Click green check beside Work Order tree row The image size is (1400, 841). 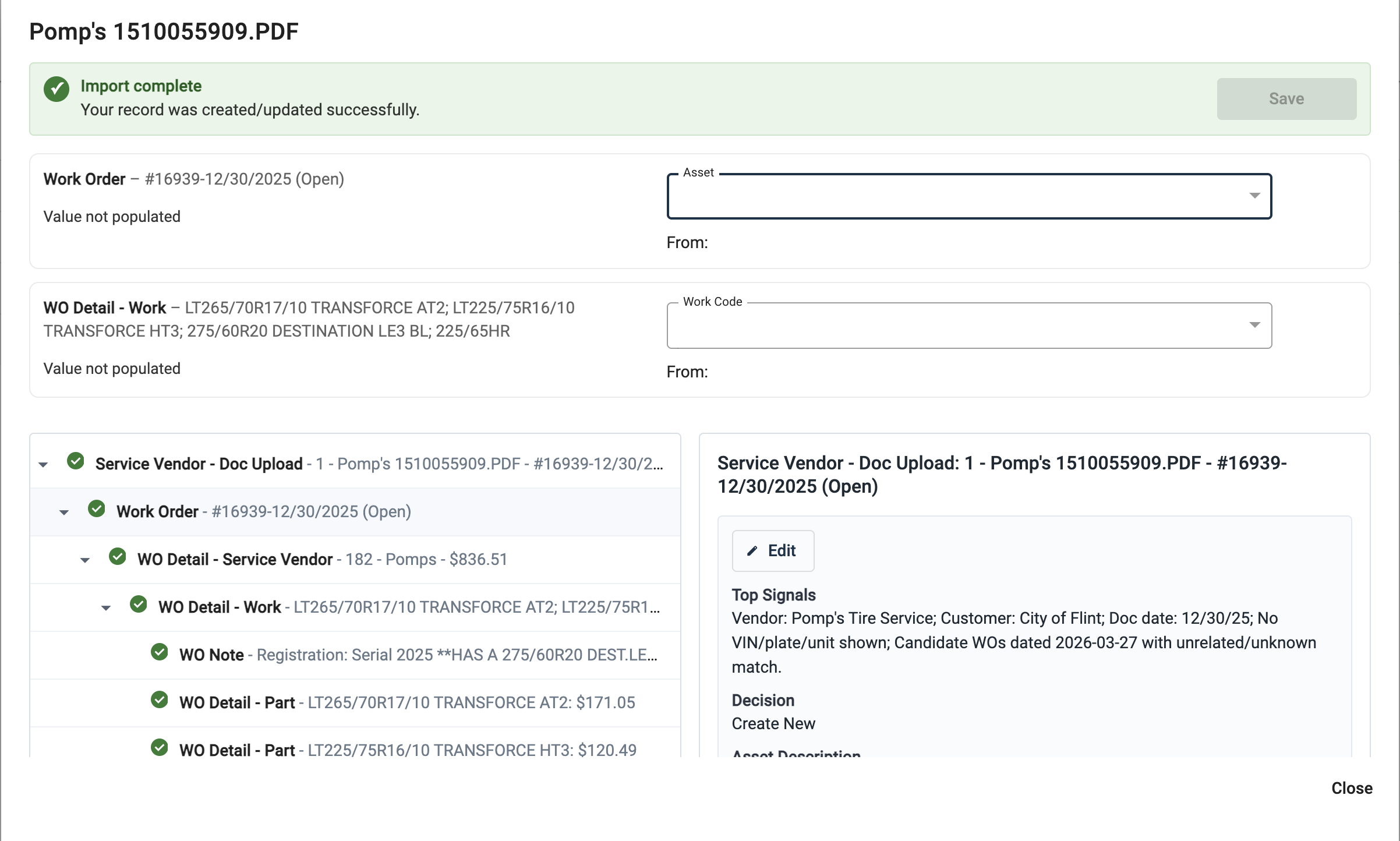(x=97, y=509)
